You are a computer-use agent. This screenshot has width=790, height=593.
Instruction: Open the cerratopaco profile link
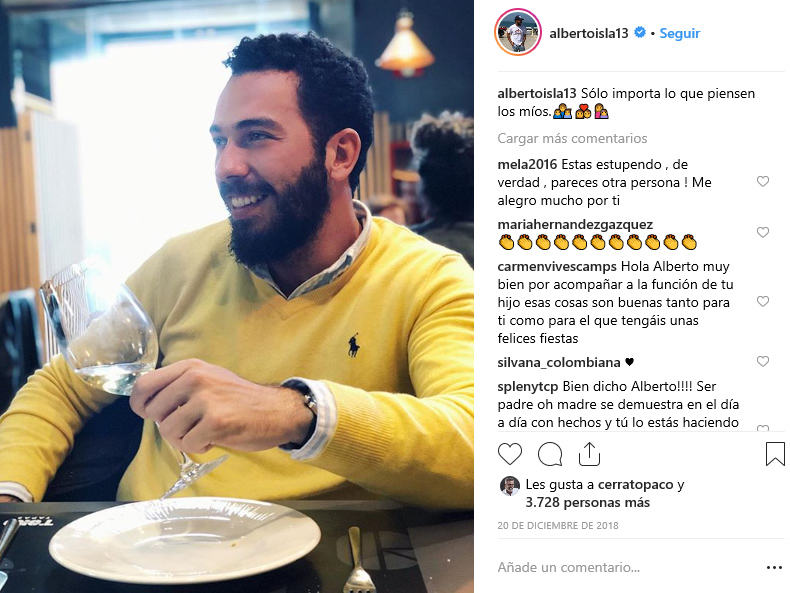pos(635,485)
